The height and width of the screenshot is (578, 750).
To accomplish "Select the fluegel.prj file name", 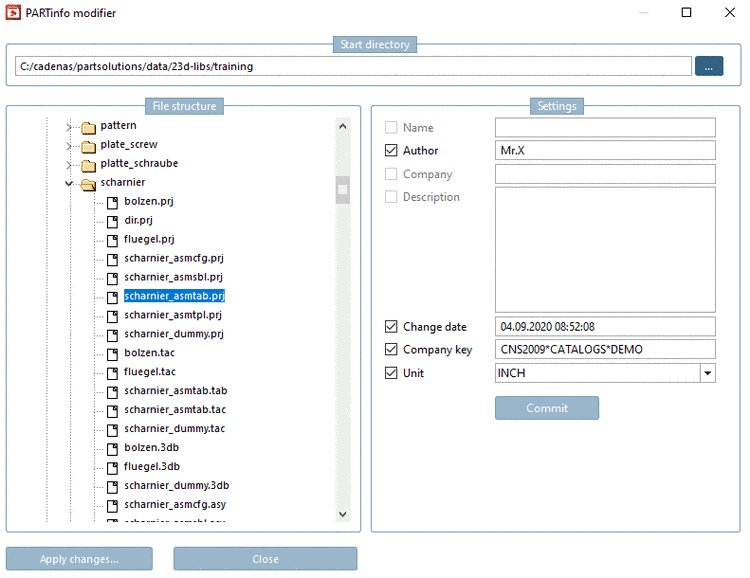I will click(x=149, y=239).
